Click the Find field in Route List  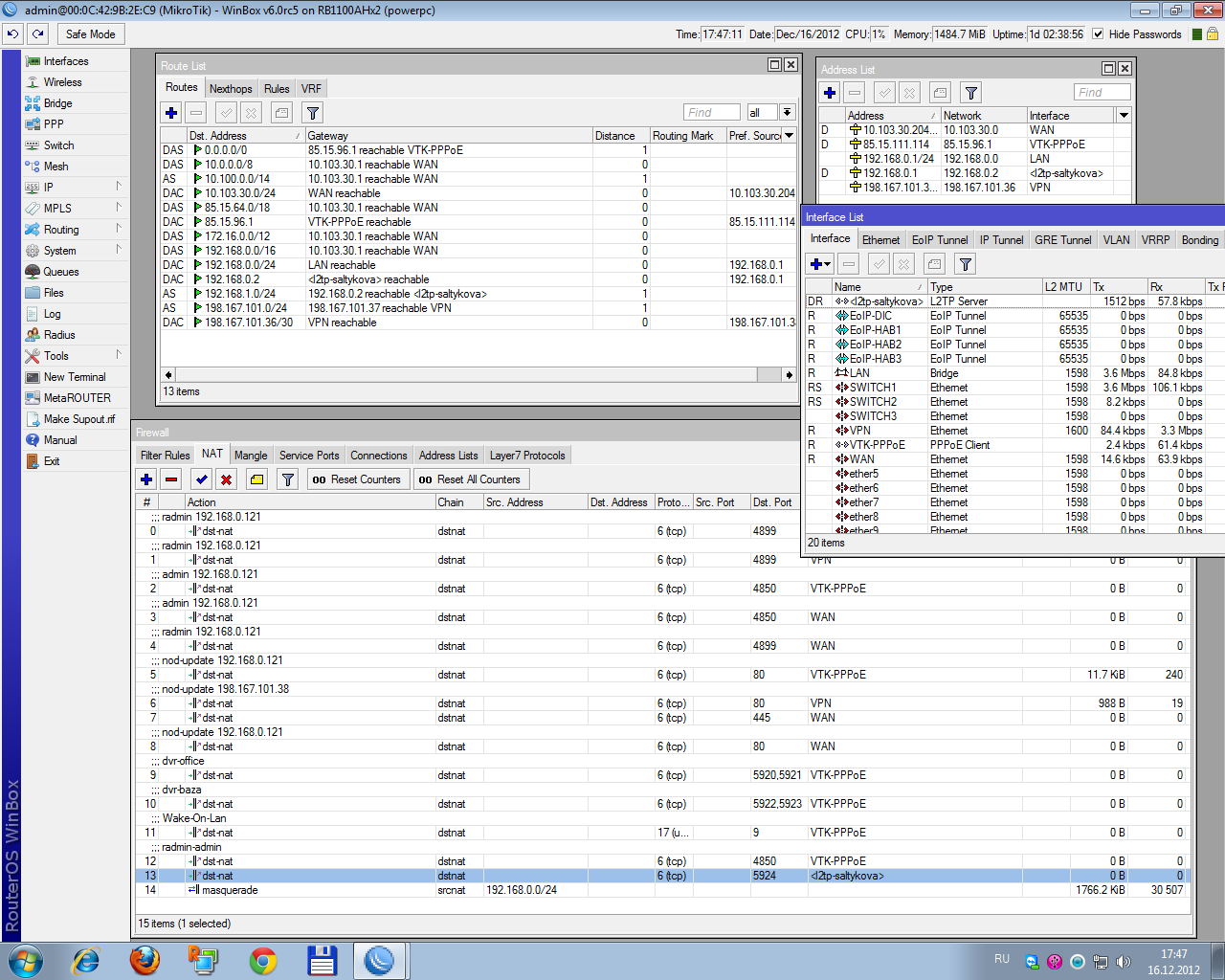tap(712, 112)
